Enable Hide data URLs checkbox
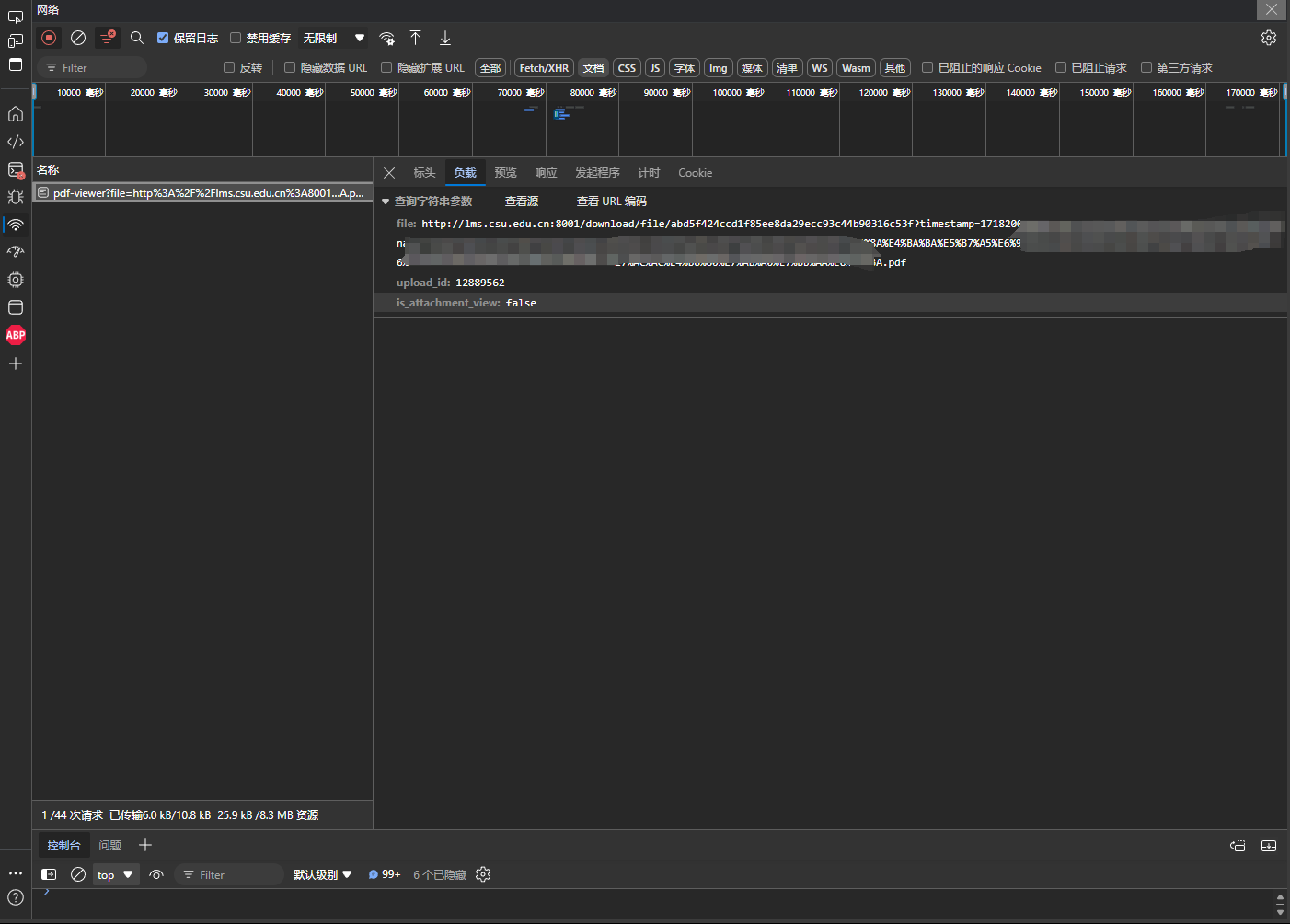 [x=290, y=67]
